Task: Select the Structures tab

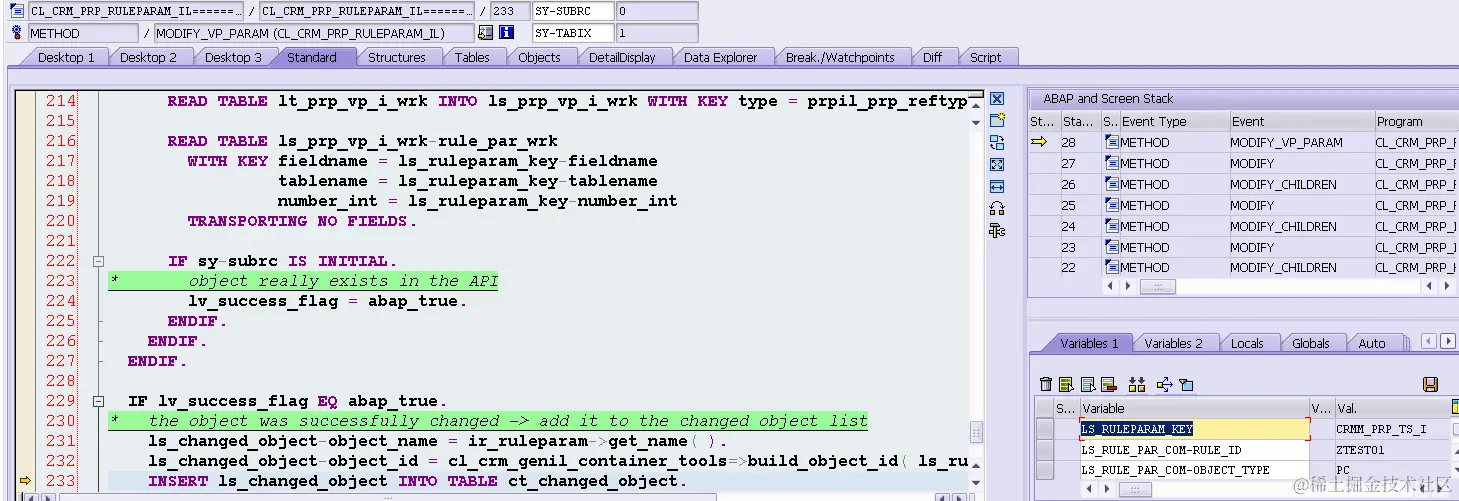Action: pyautogui.click(x=396, y=57)
